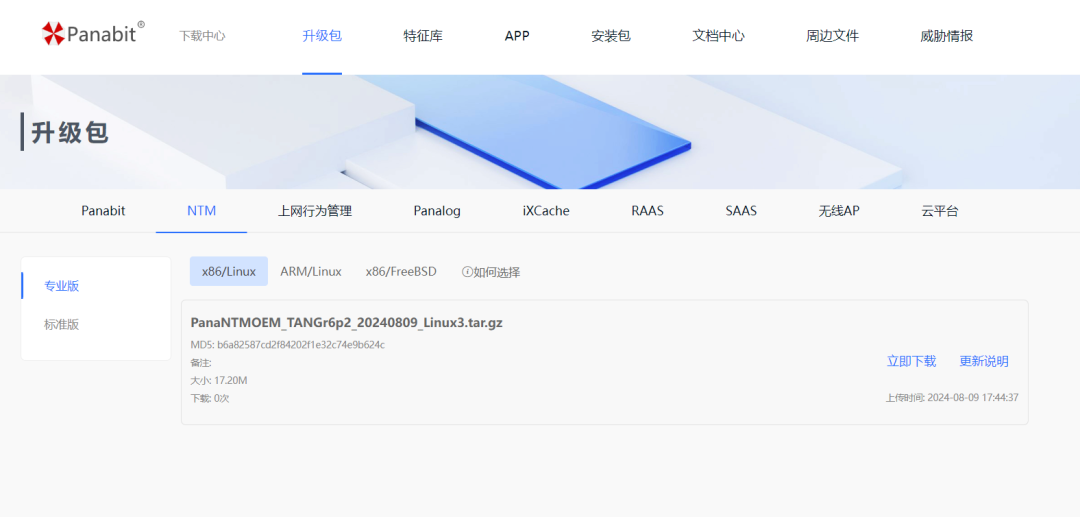The image size is (1080, 517).
Task: Select 标准版 in the sidebar
Action: (62, 324)
